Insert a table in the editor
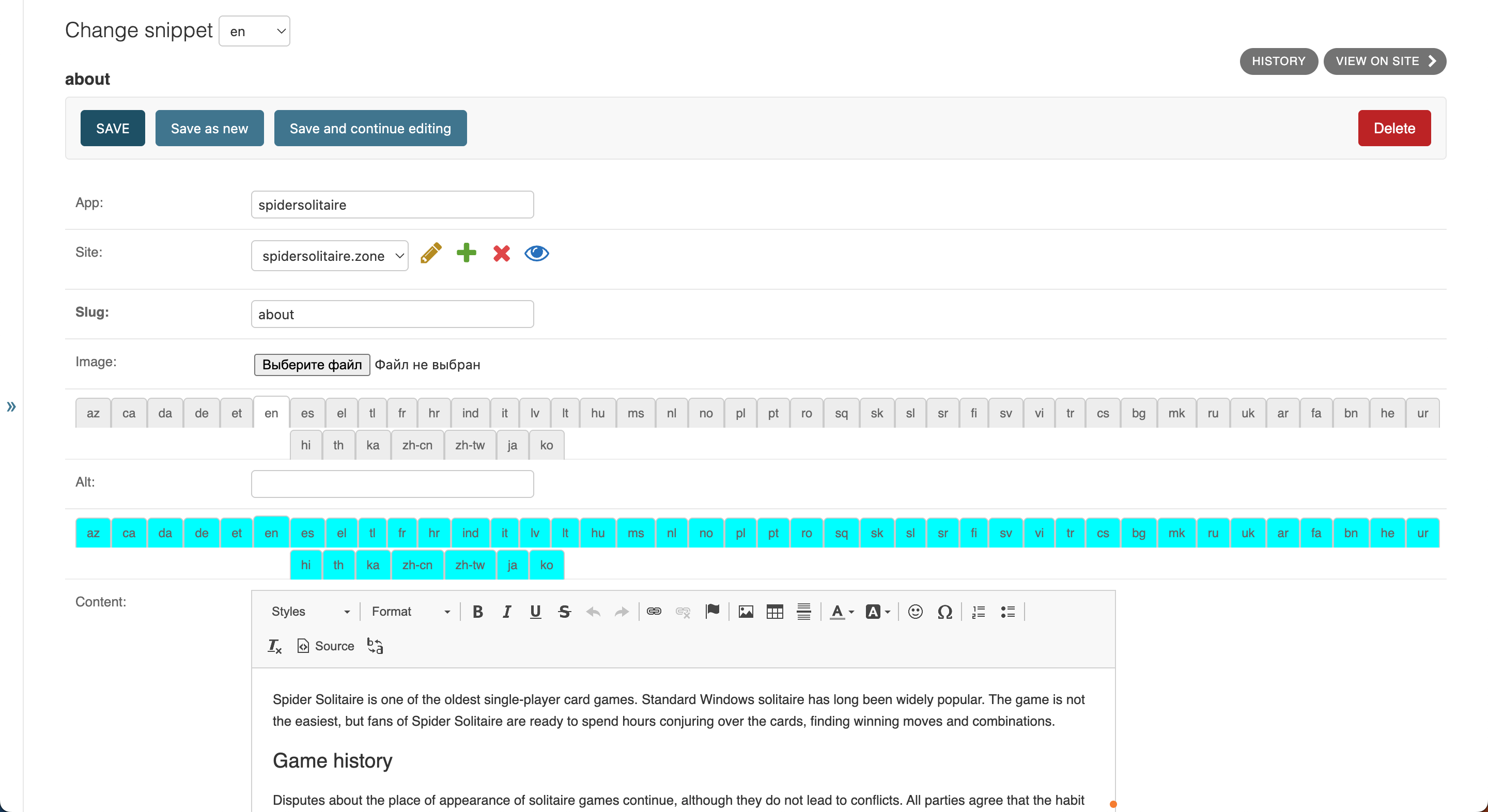 click(x=774, y=612)
